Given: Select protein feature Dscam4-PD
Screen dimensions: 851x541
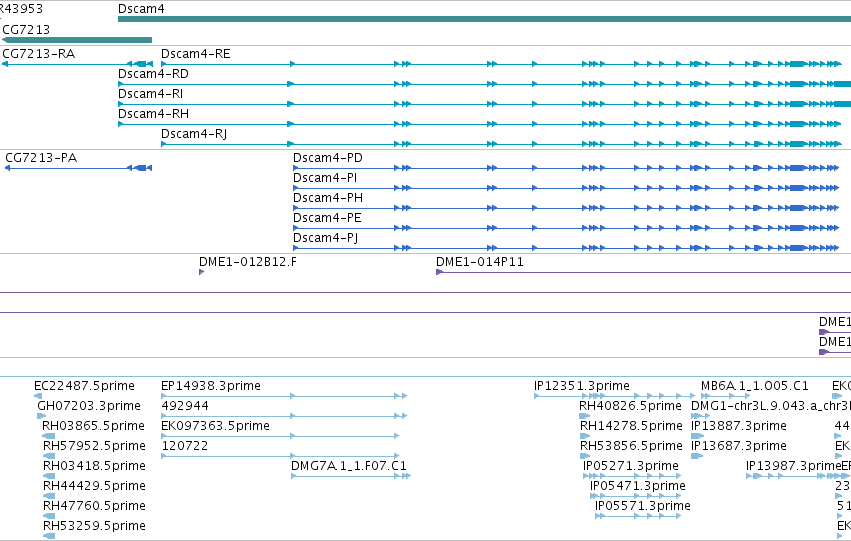Looking at the screenshot, I should 328,158.
